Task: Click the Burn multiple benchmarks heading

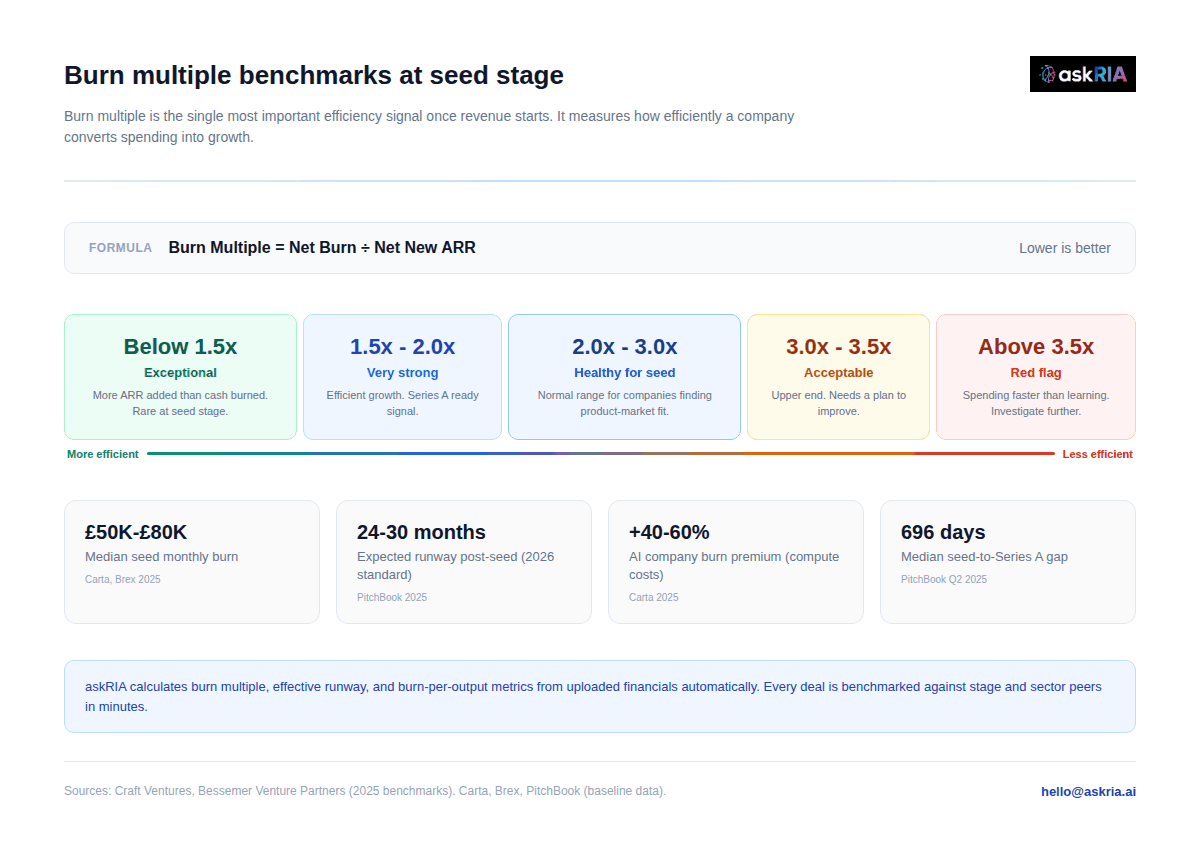Action: pos(314,75)
